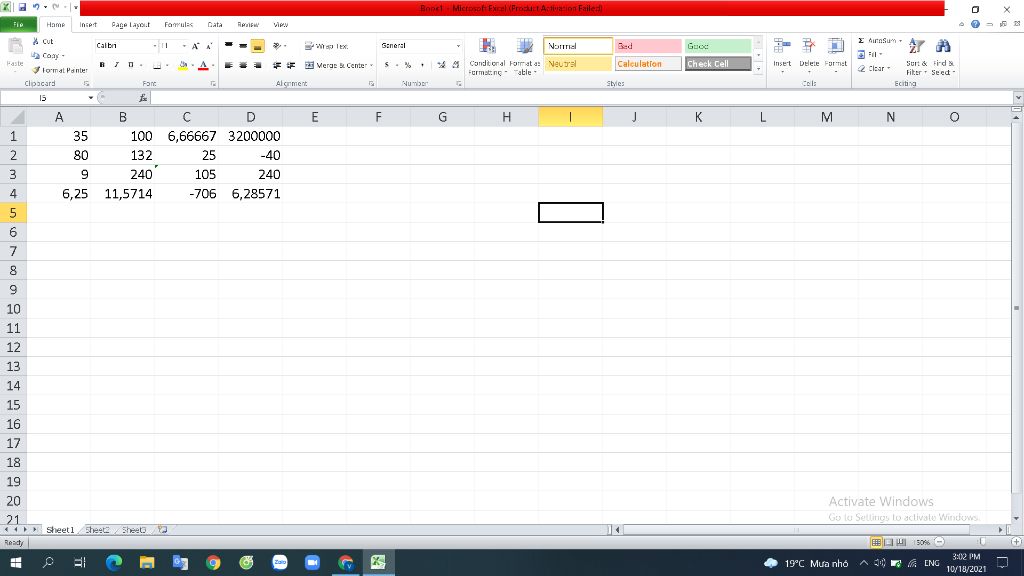Click the zoom slider in status bar
Image resolution: width=1024 pixels, height=576 pixels.
[982, 542]
